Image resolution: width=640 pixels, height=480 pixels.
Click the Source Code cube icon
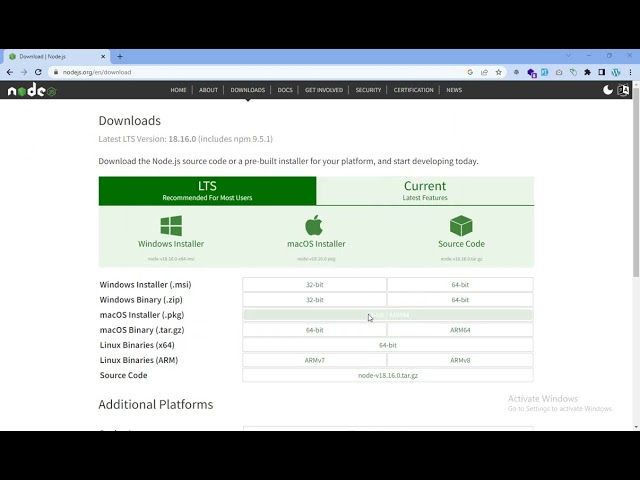coord(461,226)
